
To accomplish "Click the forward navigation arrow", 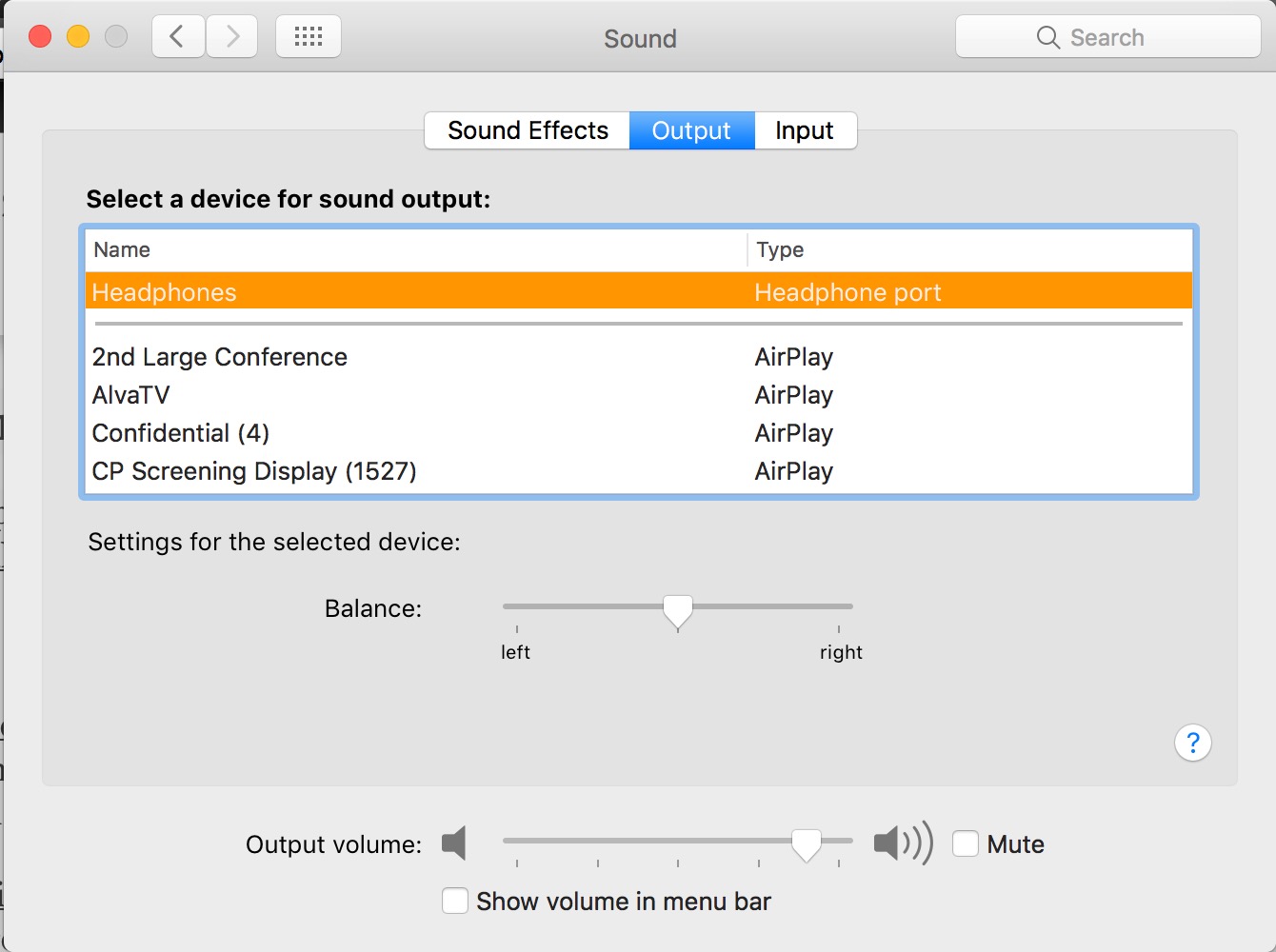I will click(x=232, y=37).
